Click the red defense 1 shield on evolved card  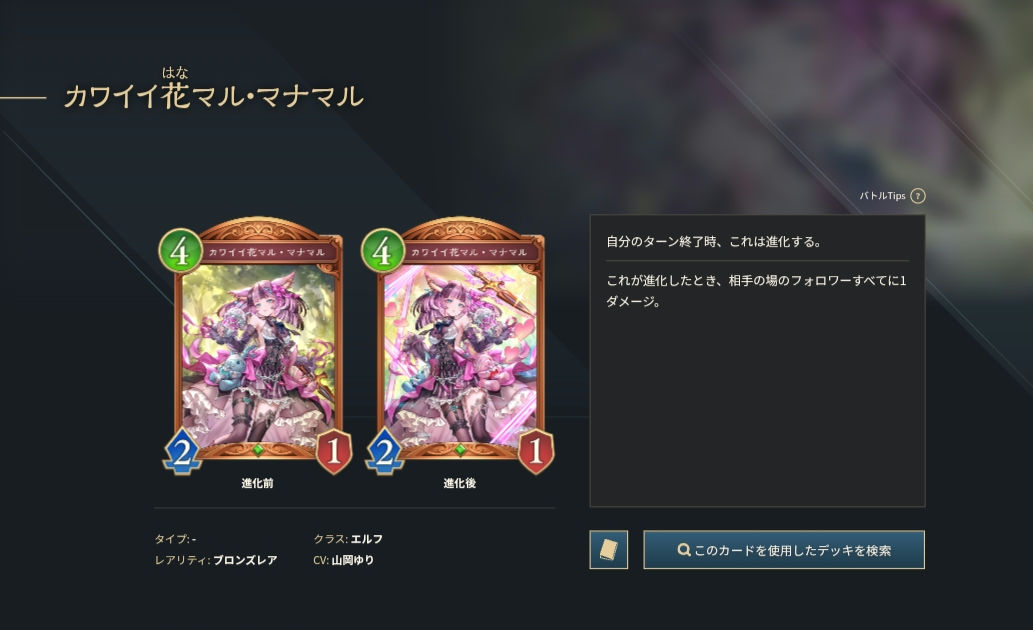[536, 451]
